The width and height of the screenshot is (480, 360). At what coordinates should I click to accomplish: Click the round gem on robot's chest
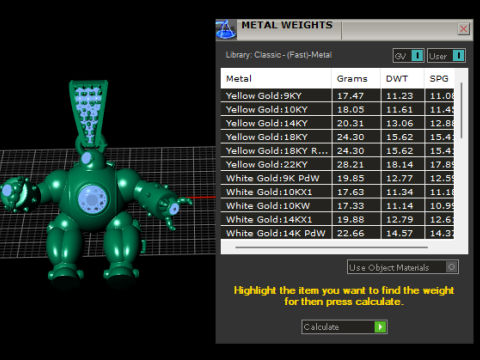(93, 199)
